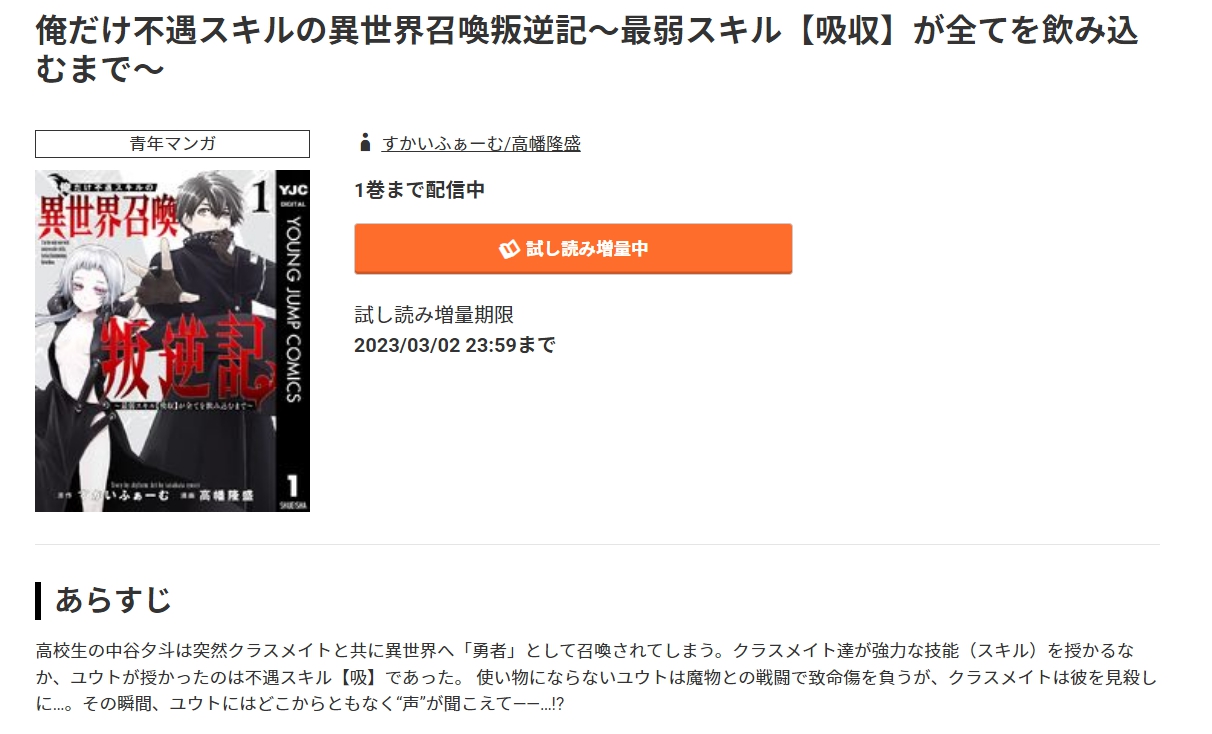Click the 試し読み増量中 orange button

click(x=573, y=249)
